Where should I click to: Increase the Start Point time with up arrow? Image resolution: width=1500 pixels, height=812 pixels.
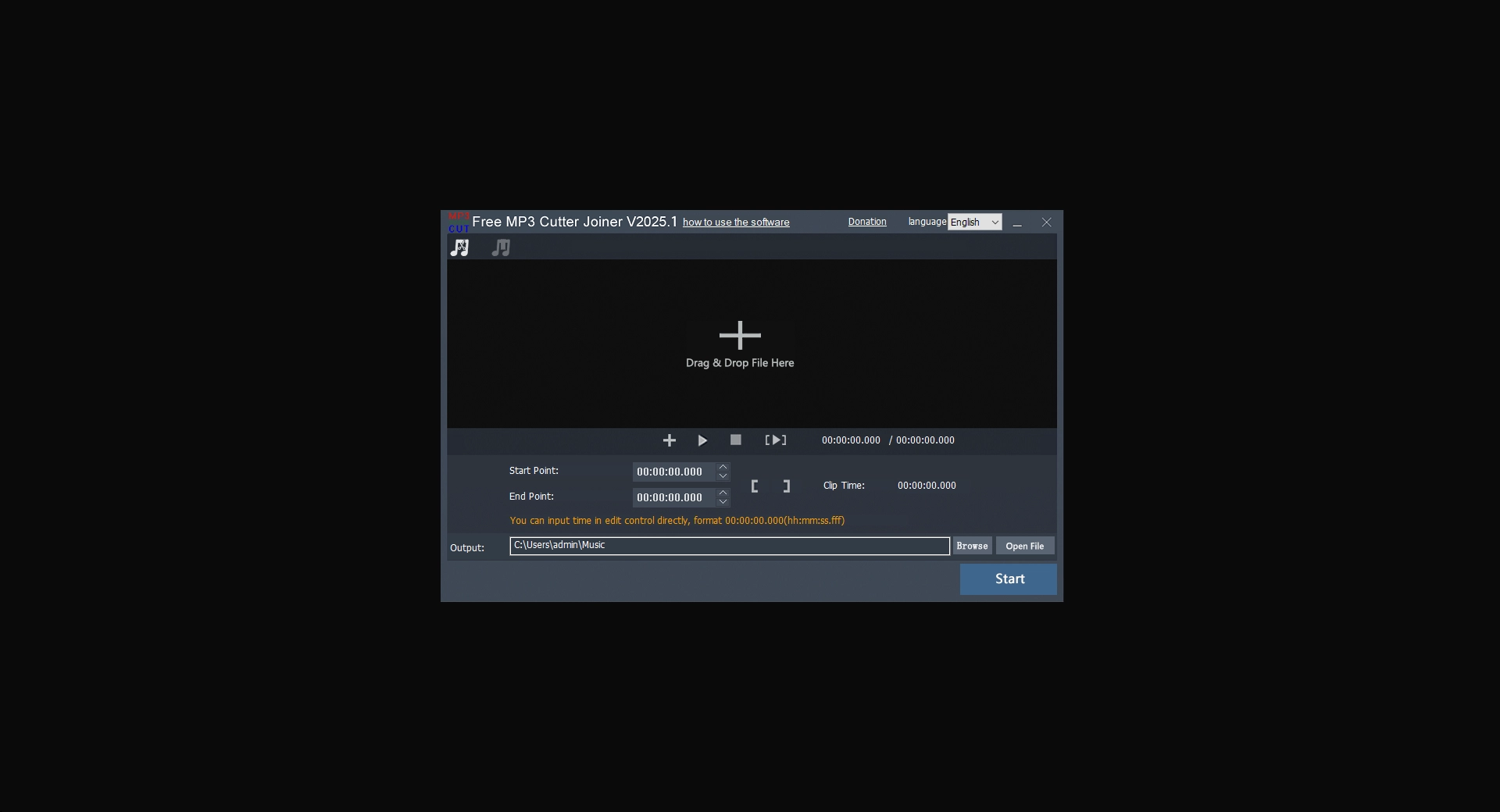(723, 467)
